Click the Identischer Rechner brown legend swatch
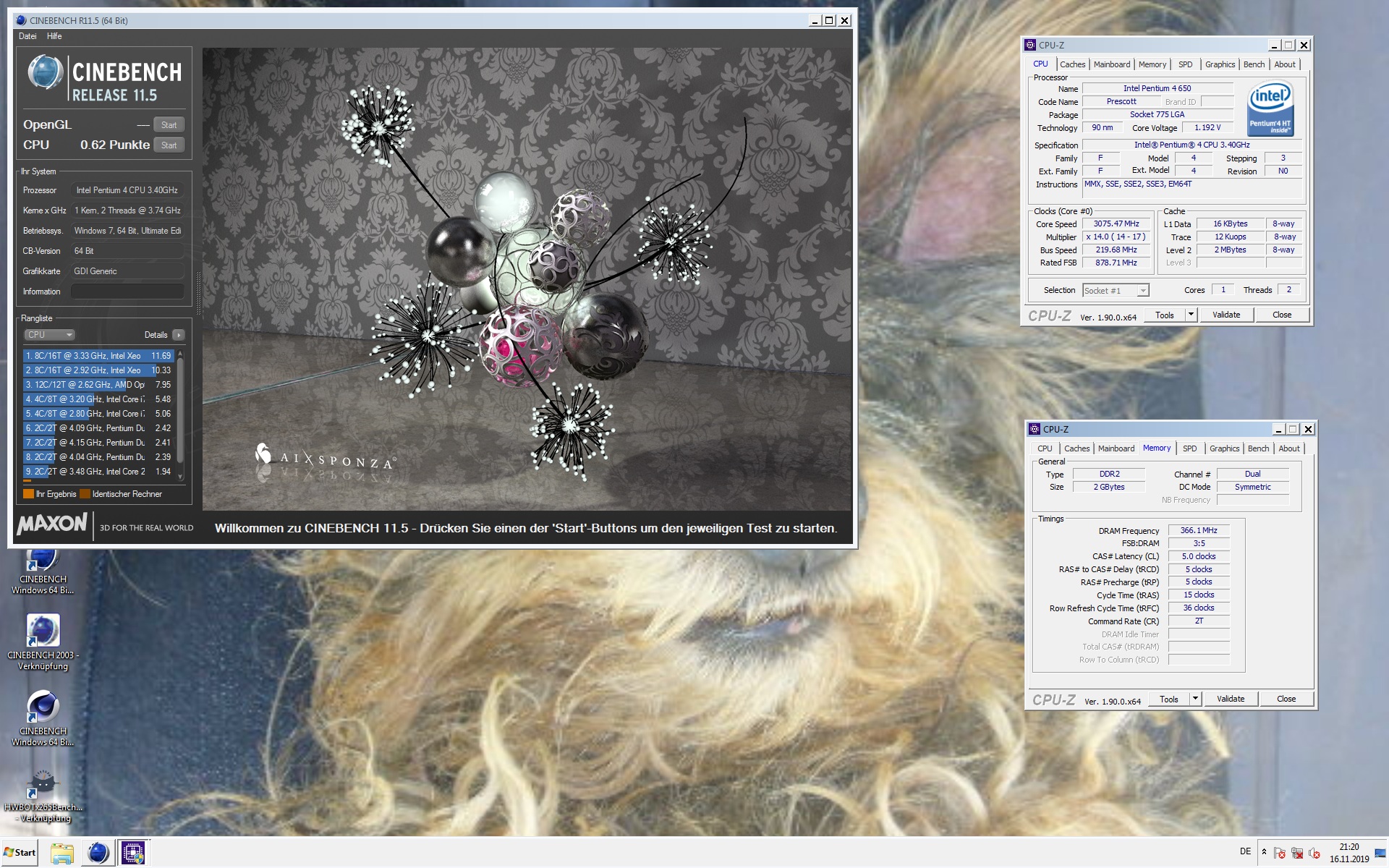The width and height of the screenshot is (1389, 868). click(x=85, y=494)
